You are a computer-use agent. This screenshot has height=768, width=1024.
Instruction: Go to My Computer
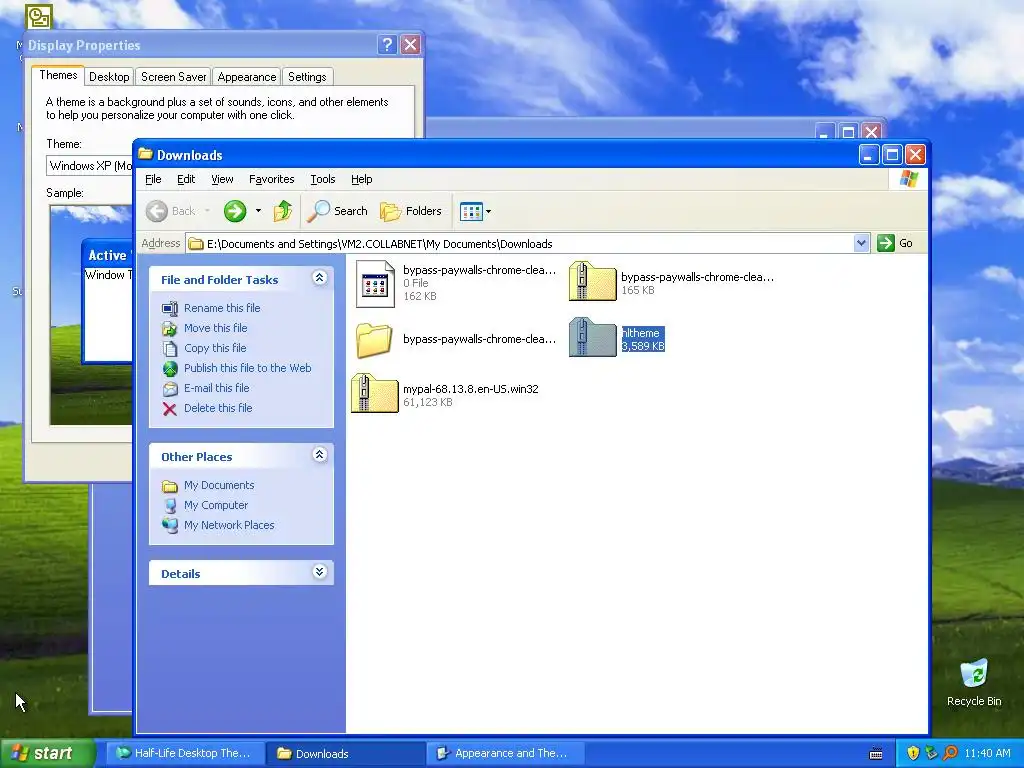tap(216, 505)
